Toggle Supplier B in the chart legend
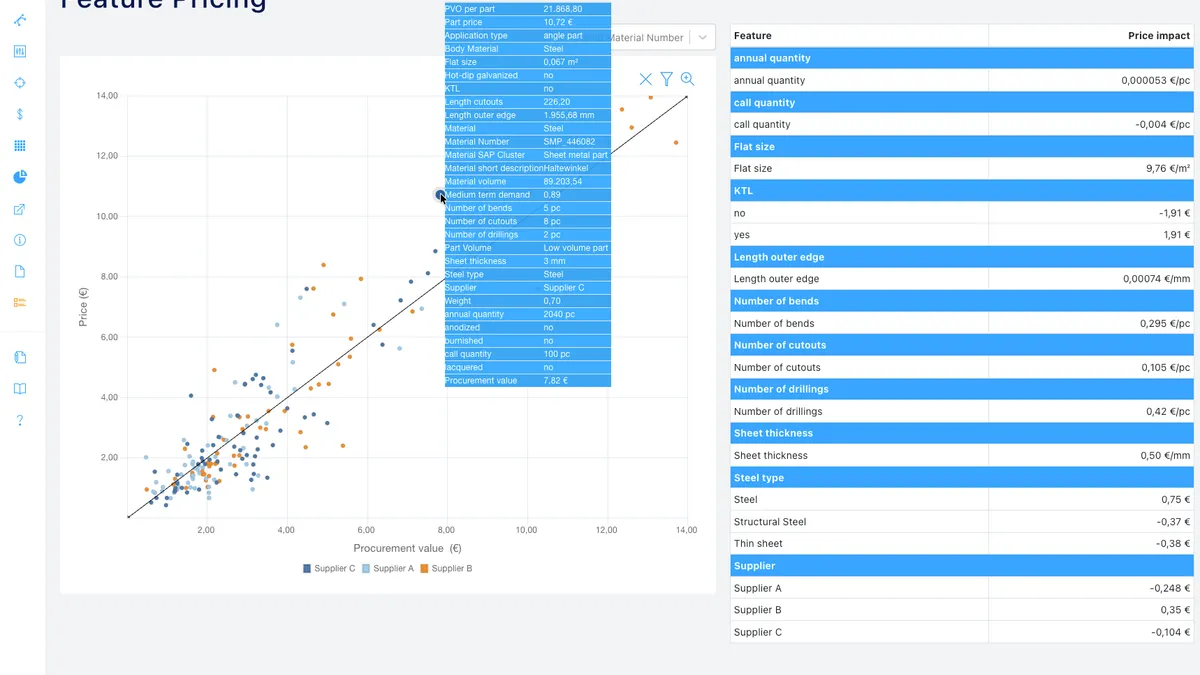The width and height of the screenshot is (1200, 675). [x=450, y=568]
